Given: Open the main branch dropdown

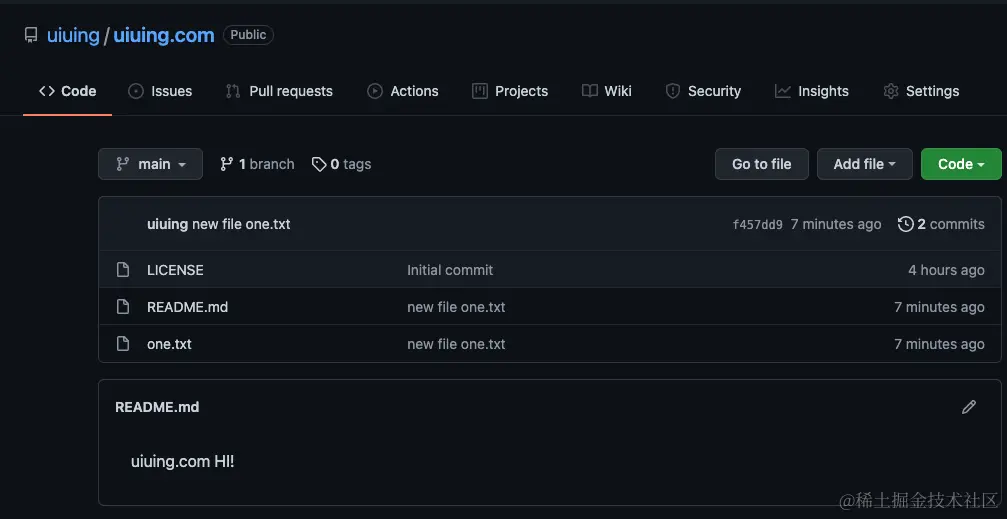Looking at the screenshot, I should coord(150,164).
